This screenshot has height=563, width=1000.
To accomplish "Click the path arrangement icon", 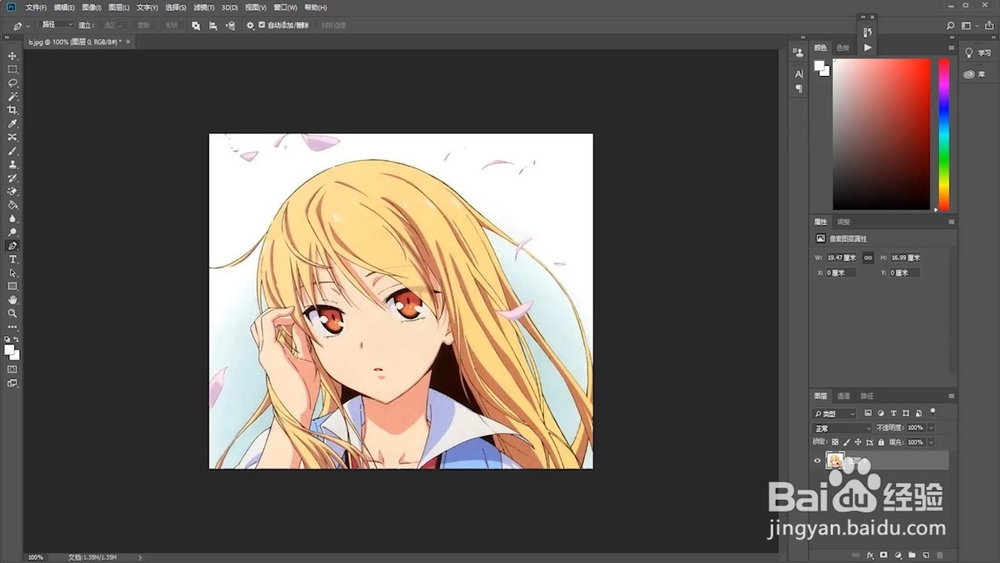I will pos(230,26).
